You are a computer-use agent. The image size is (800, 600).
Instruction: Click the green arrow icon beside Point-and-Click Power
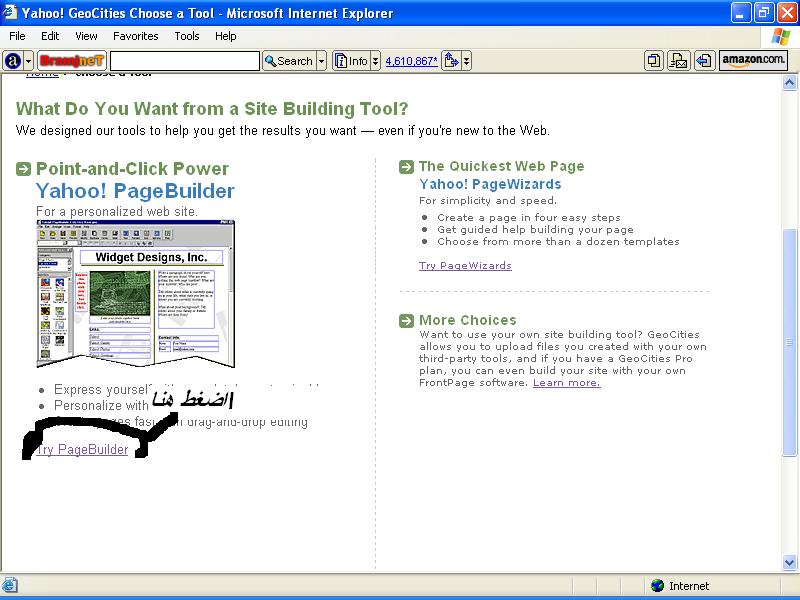coord(23,169)
